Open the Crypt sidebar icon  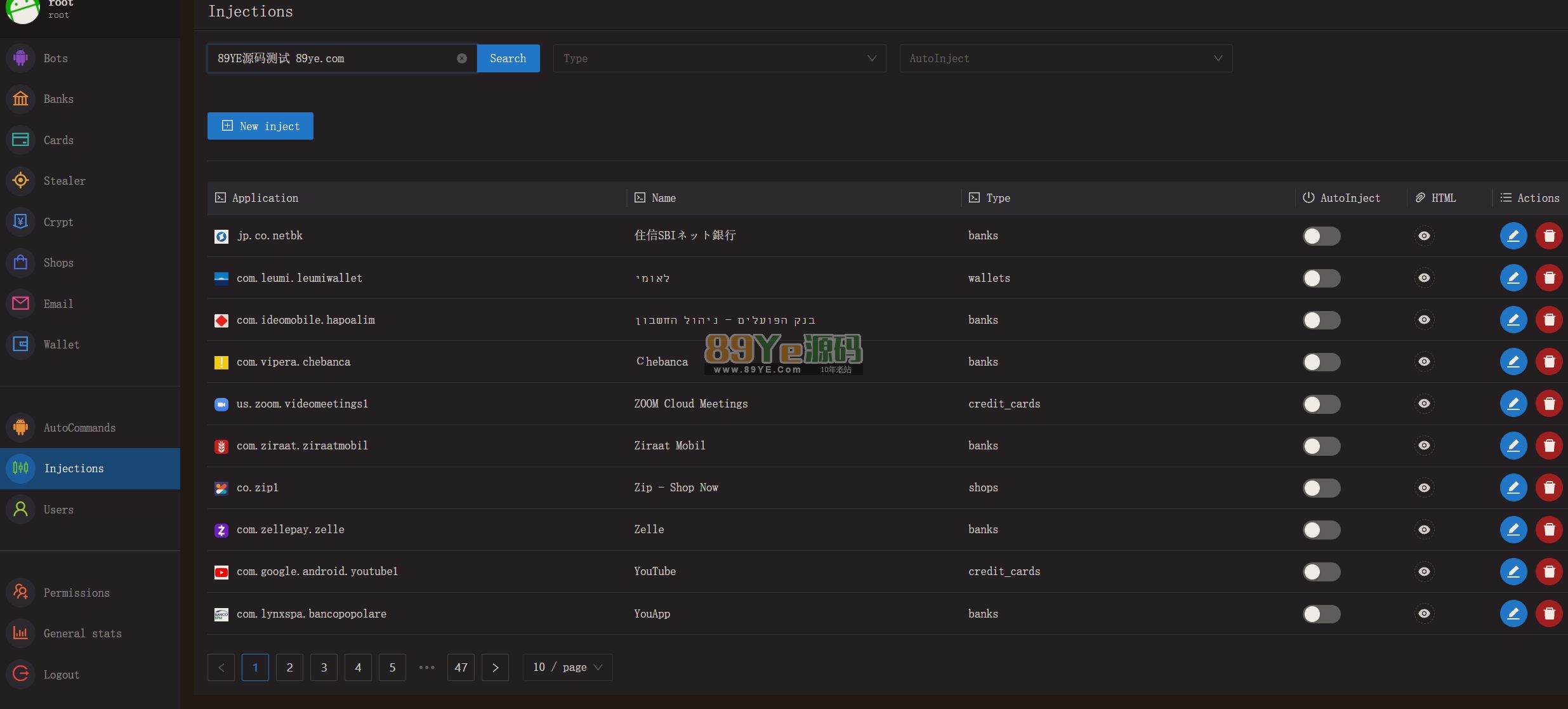[x=20, y=222]
